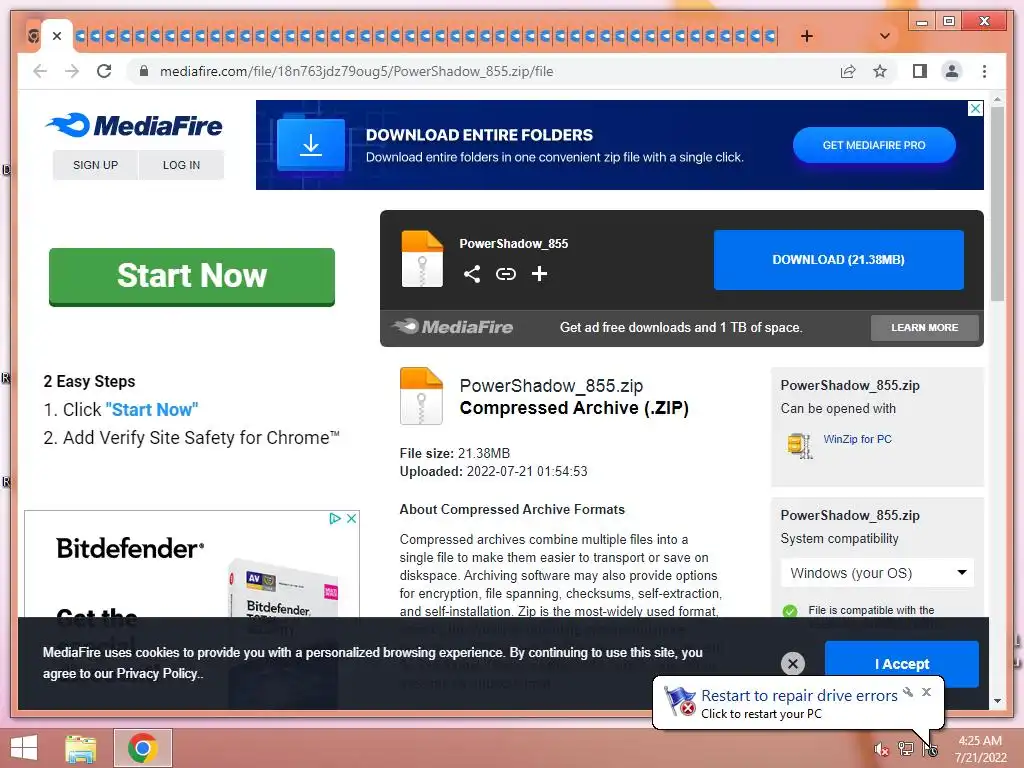This screenshot has width=1024, height=768.
Task: Click the blue DOWNLOAD (21.38MB) button
Action: point(839,260)
